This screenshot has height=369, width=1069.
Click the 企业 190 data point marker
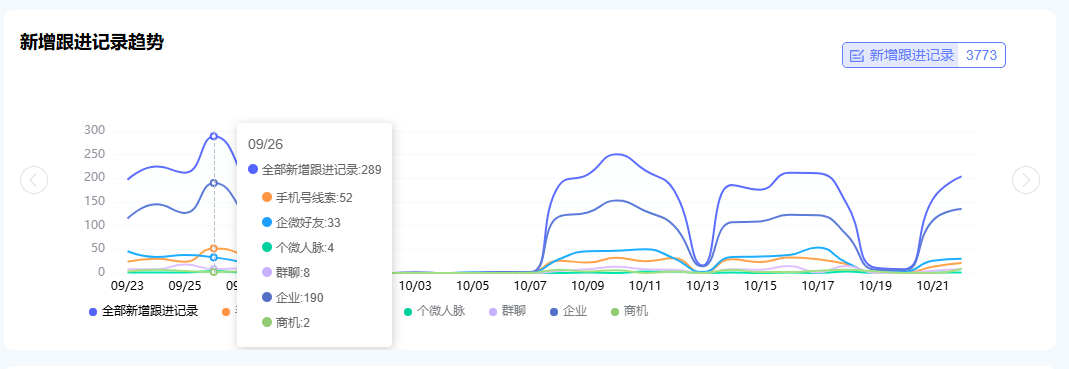[x=214, y=183]
